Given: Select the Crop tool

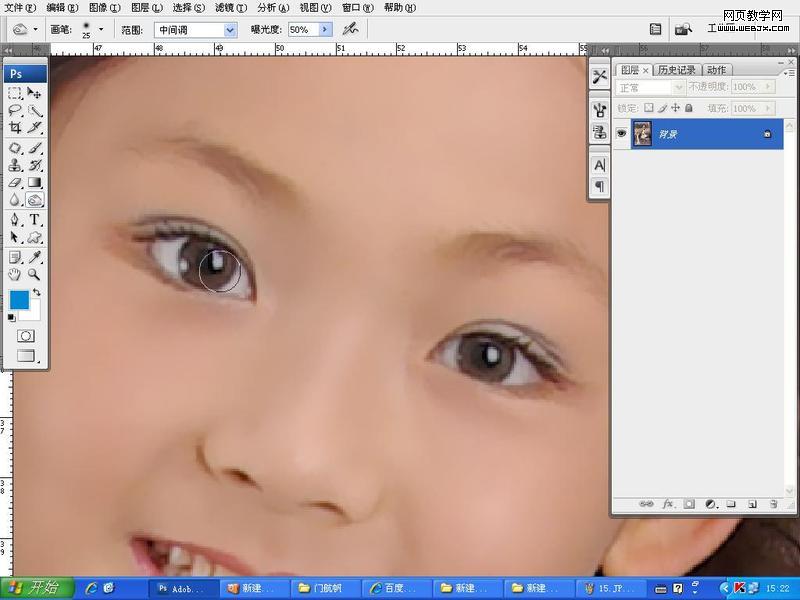Looking at the screenshot, I should pyautogui.click(x=14, y=129).
